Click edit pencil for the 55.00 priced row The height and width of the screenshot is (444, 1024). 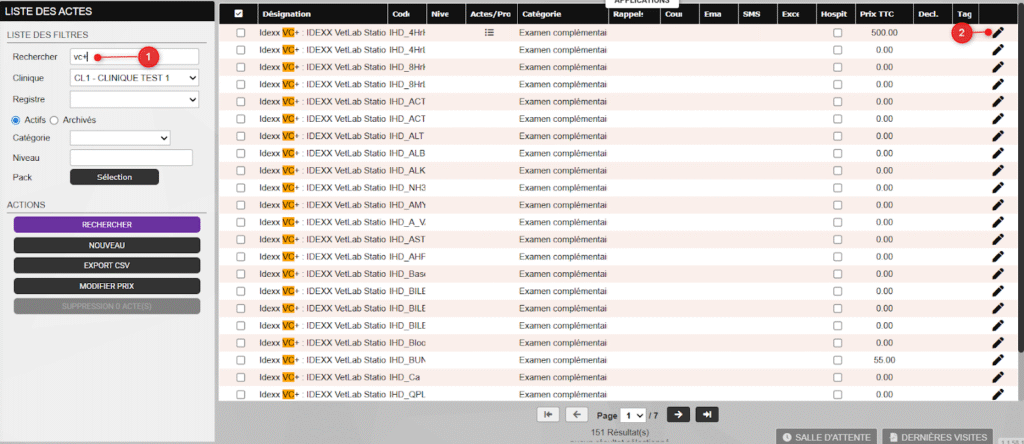(x=997, y=359)
